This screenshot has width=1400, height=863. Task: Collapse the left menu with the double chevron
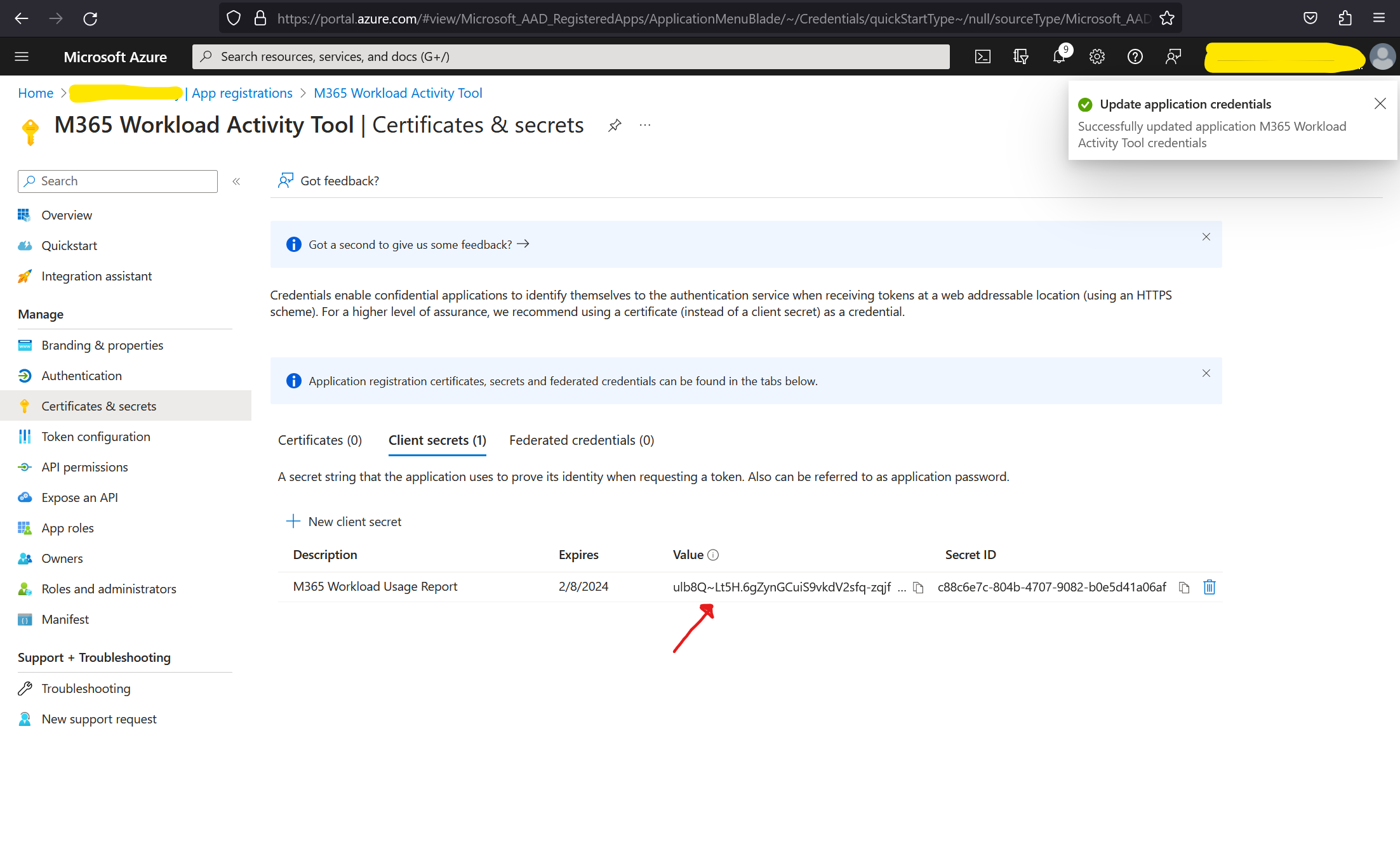(x=236, y=181)
